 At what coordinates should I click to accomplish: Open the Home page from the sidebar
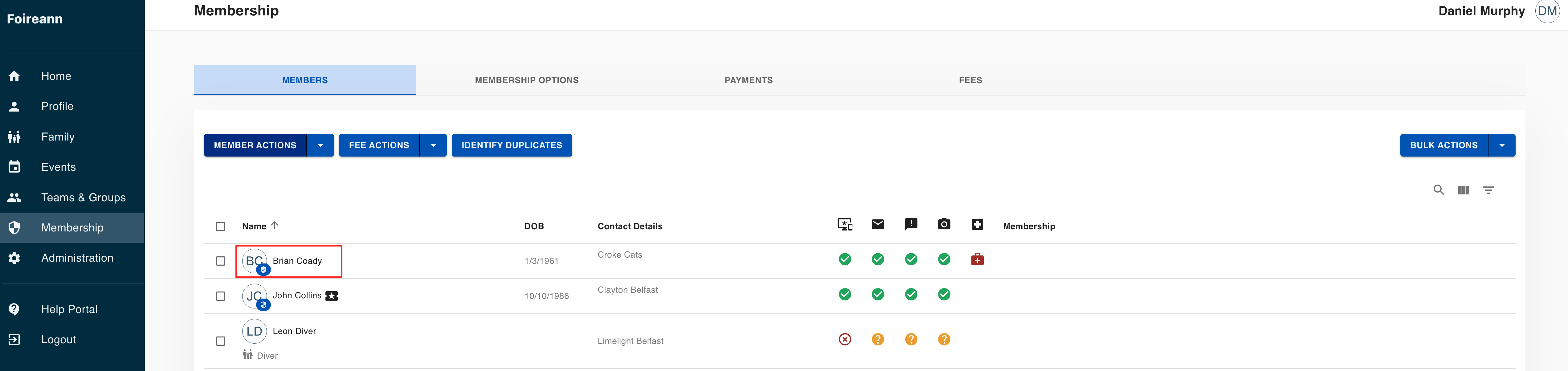coord(72,76)
